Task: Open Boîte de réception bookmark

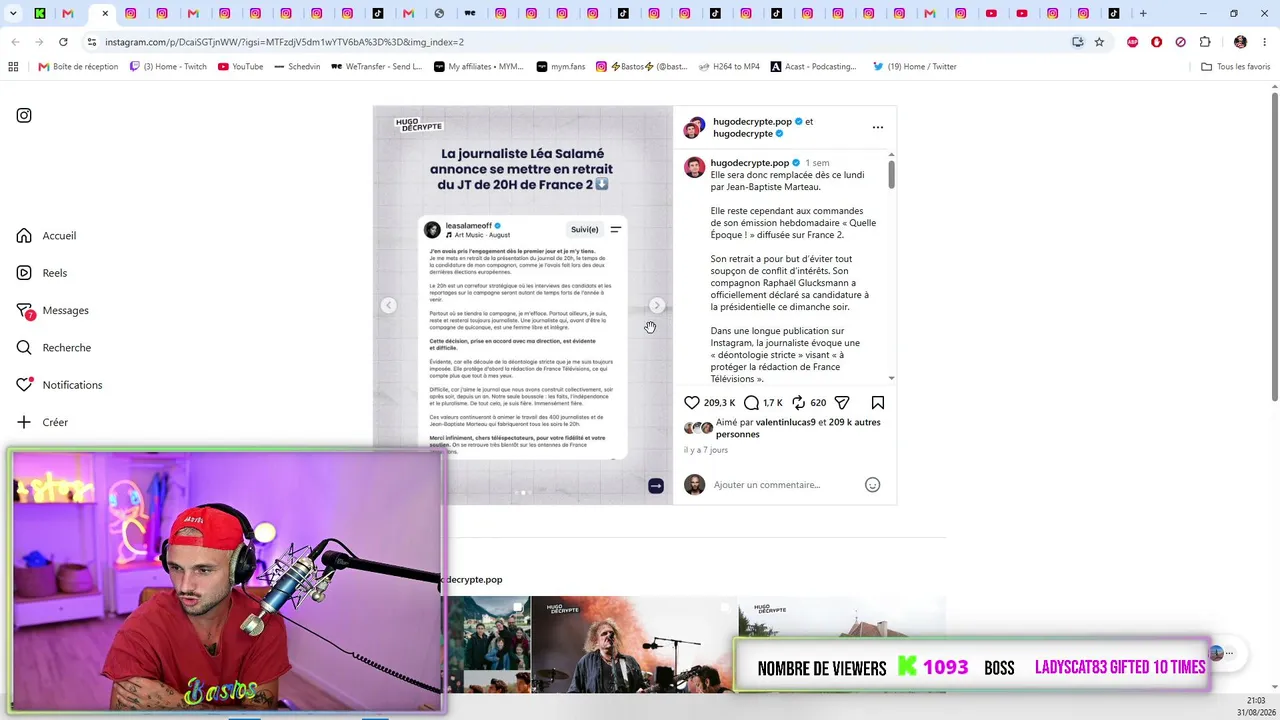Action: [78, 67]
